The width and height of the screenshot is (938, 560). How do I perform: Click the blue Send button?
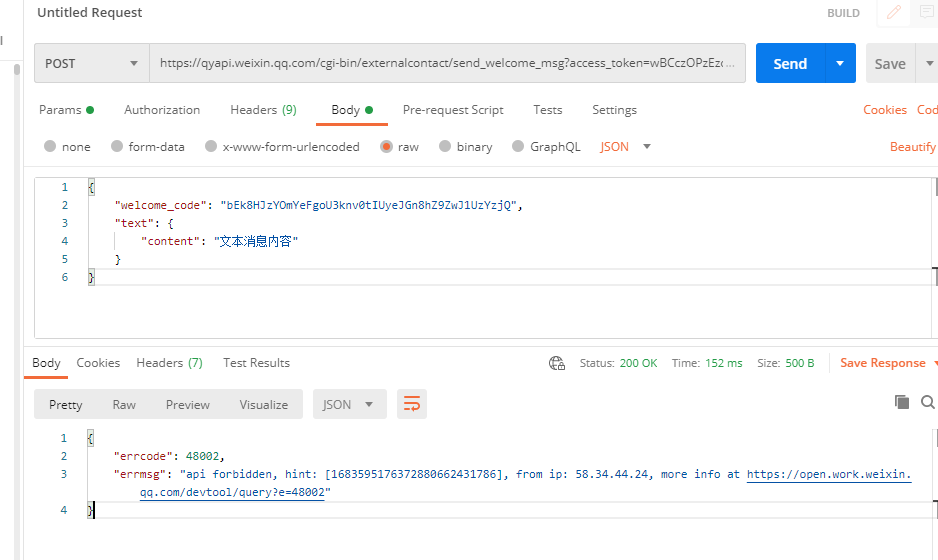tap(790, 63)
